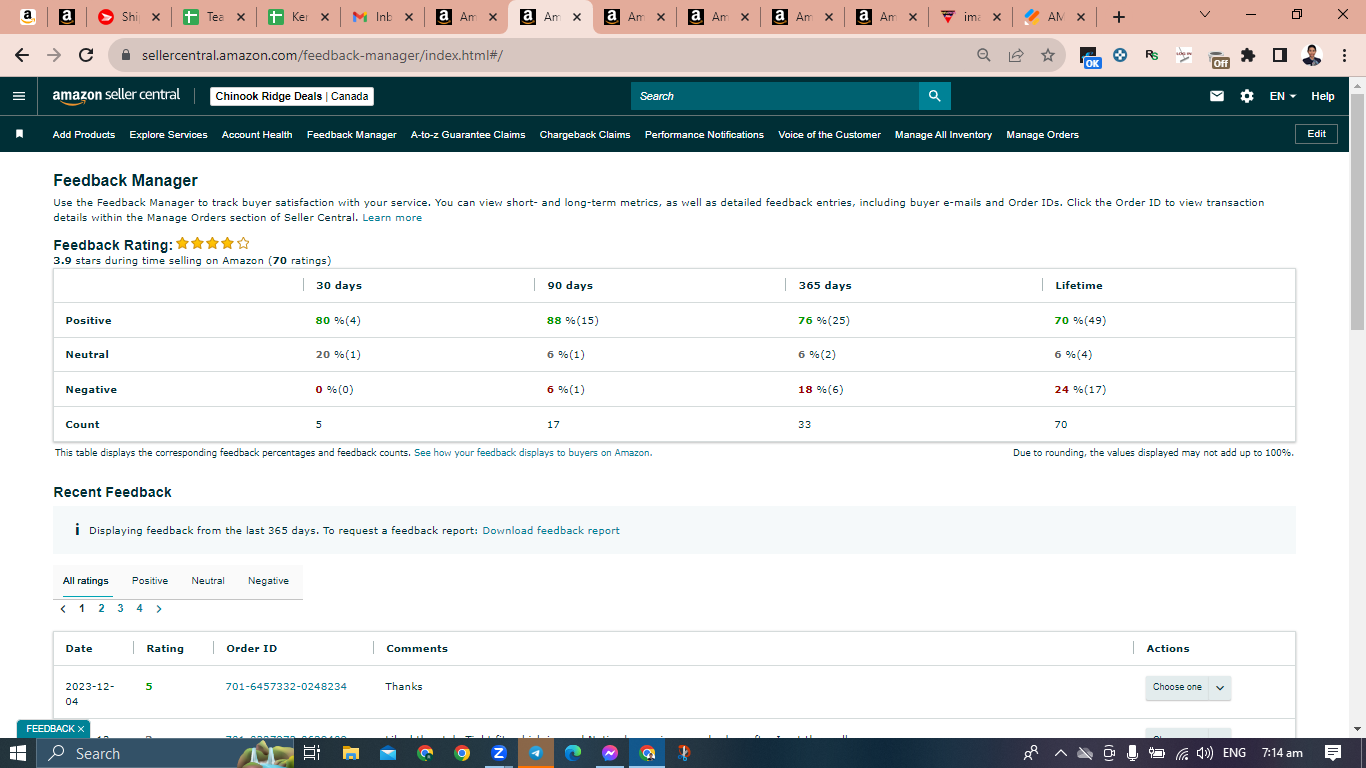This screenshot has width=1366, height=768.
Task: Click the Learn more link
Action: (392, 217)
